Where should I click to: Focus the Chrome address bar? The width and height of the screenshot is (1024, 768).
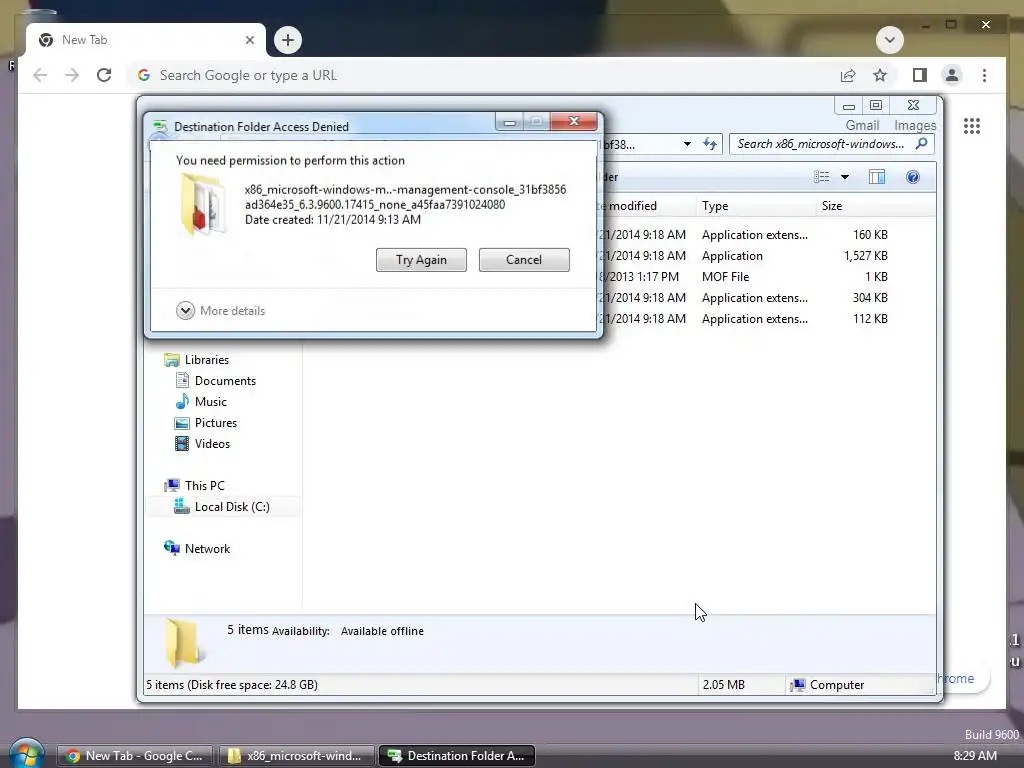477,75
